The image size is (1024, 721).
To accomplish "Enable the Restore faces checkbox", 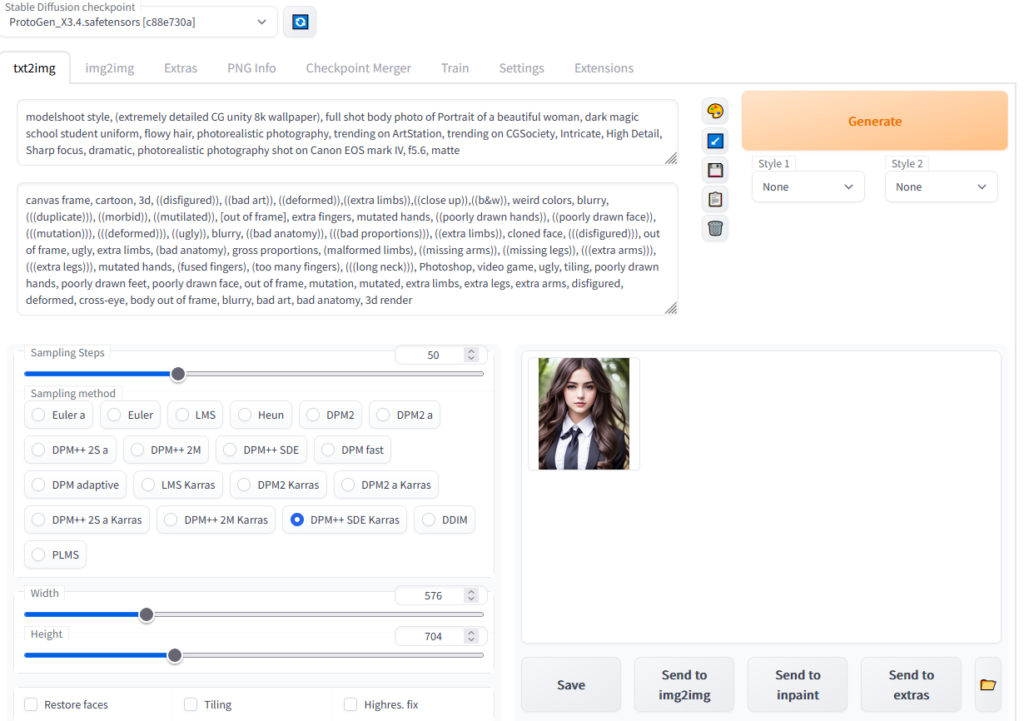I will (30, 704).
